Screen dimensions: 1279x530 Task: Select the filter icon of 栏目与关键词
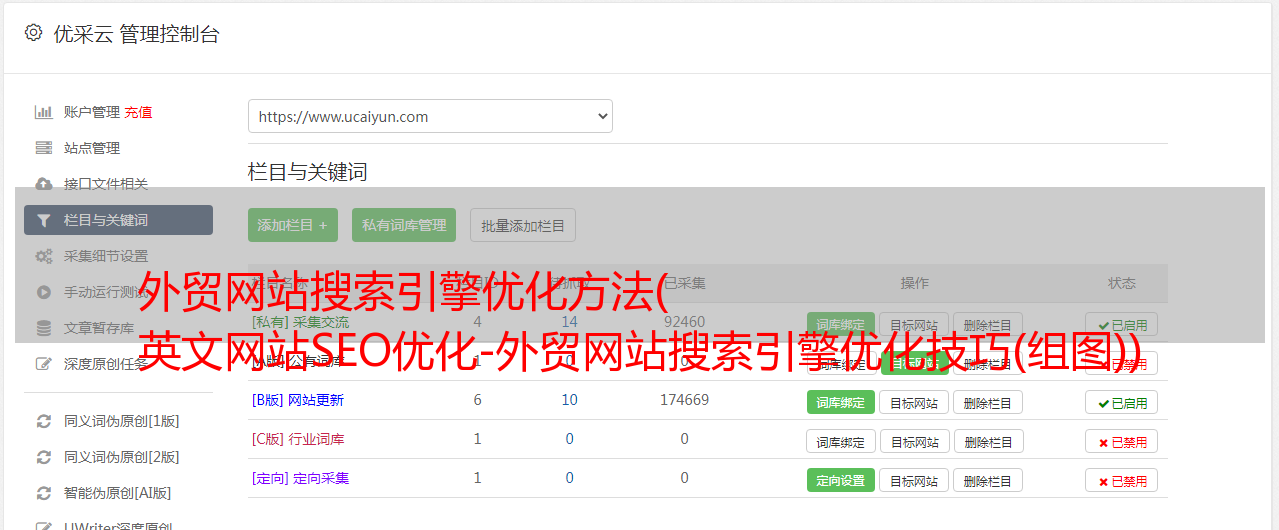coord(43,220)
